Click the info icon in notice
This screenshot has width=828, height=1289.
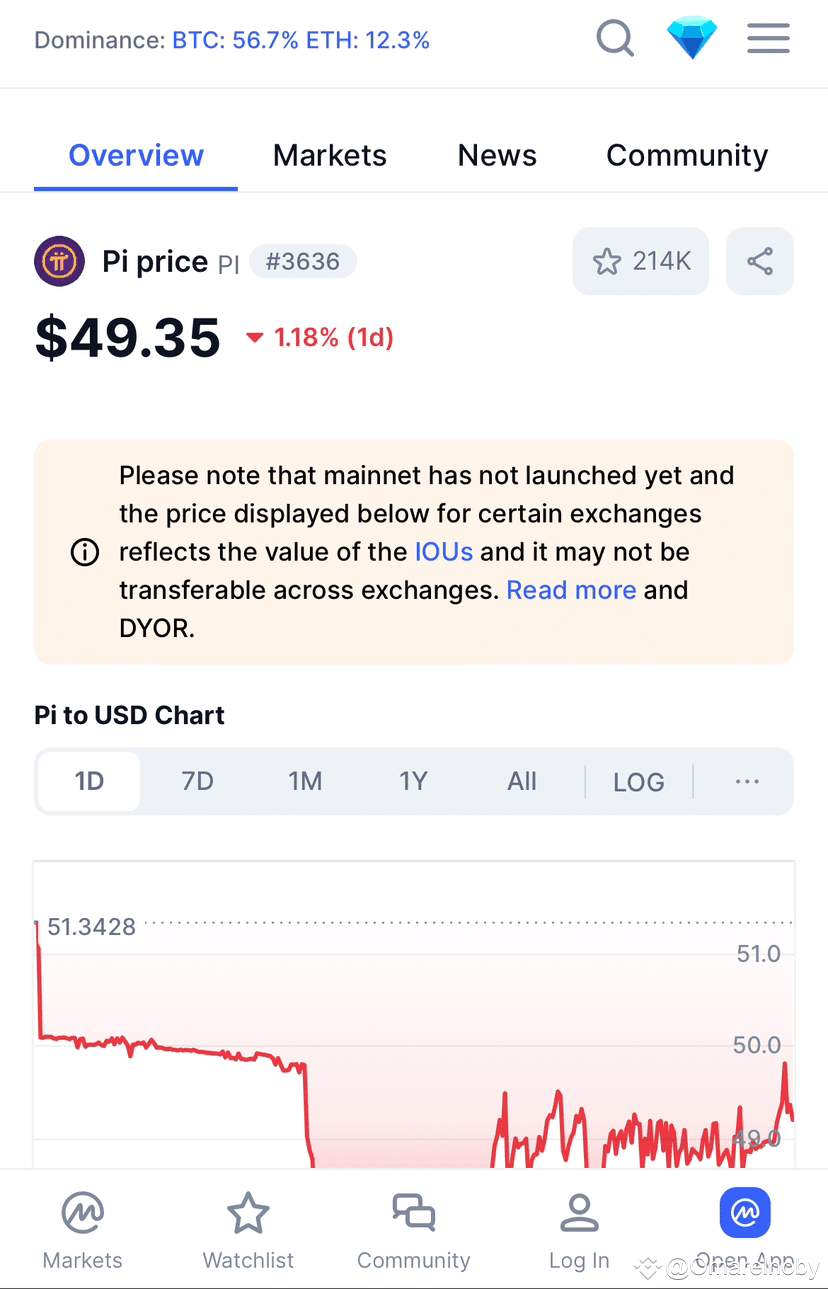point(85,552)
